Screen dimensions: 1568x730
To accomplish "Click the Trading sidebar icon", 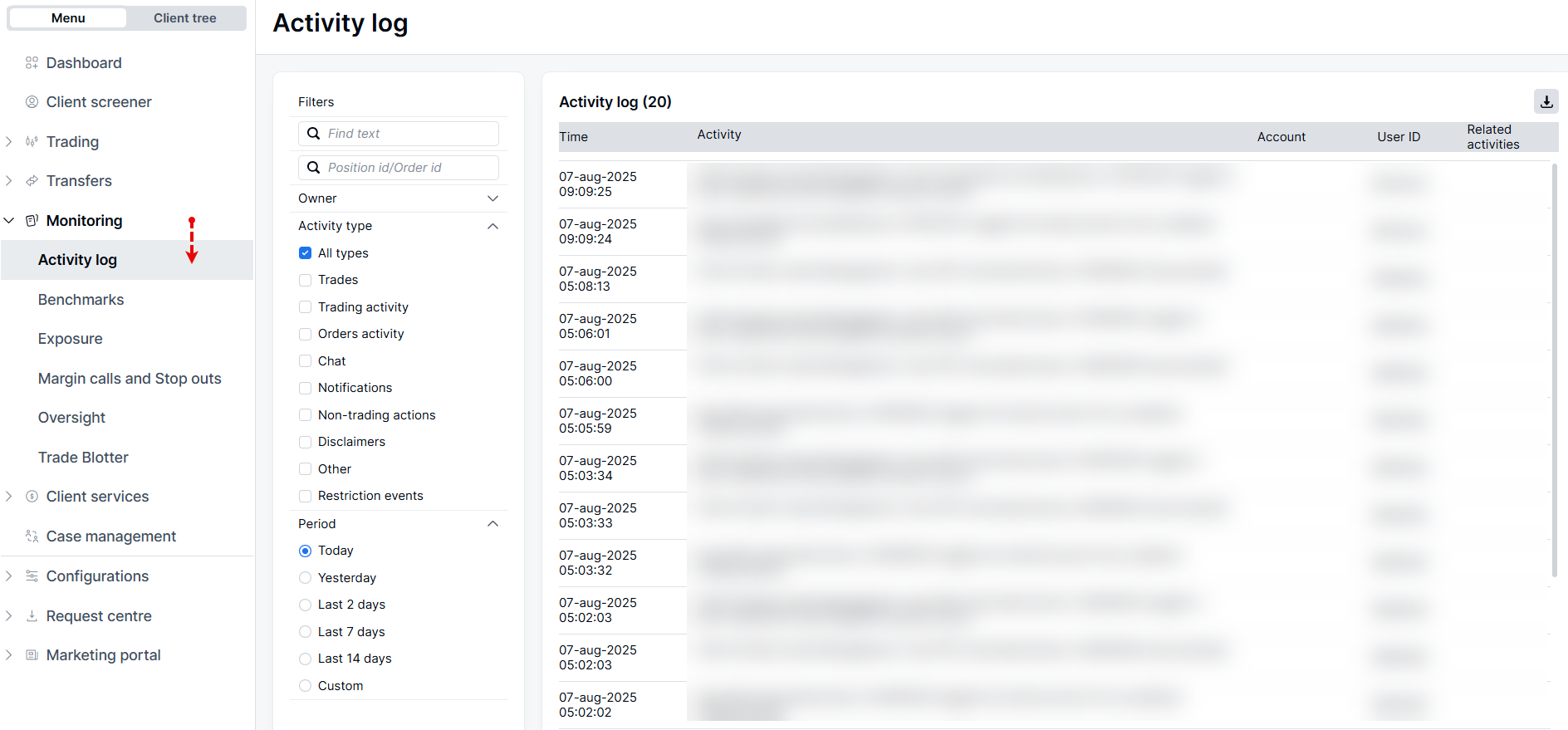I will [32, 142].
